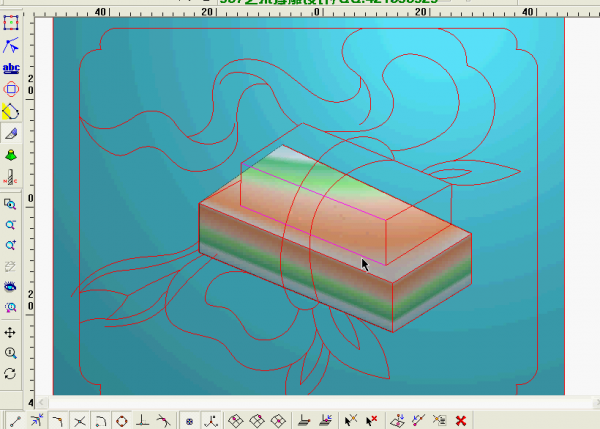The height and width of the screenshot is (429, 600).
Task: Click the horizontal scrollbar left arrow
Action: (x=42, y=401)
